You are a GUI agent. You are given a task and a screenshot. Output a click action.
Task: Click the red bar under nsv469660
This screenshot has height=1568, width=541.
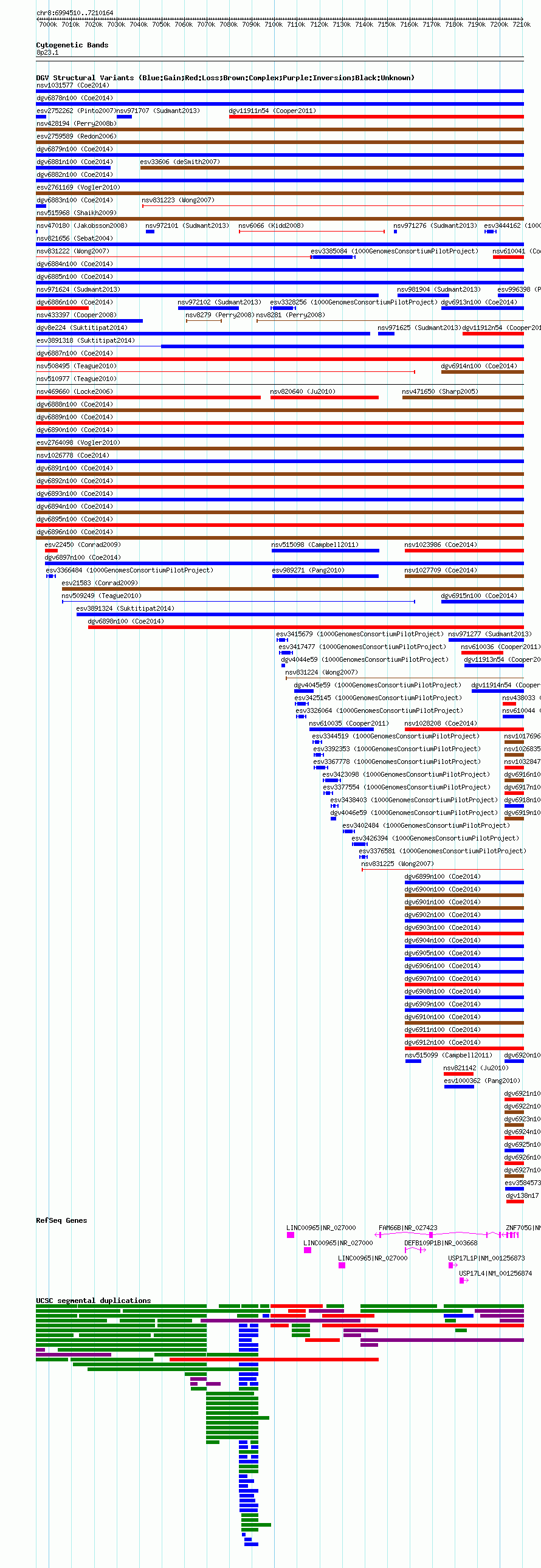(148, 397)
